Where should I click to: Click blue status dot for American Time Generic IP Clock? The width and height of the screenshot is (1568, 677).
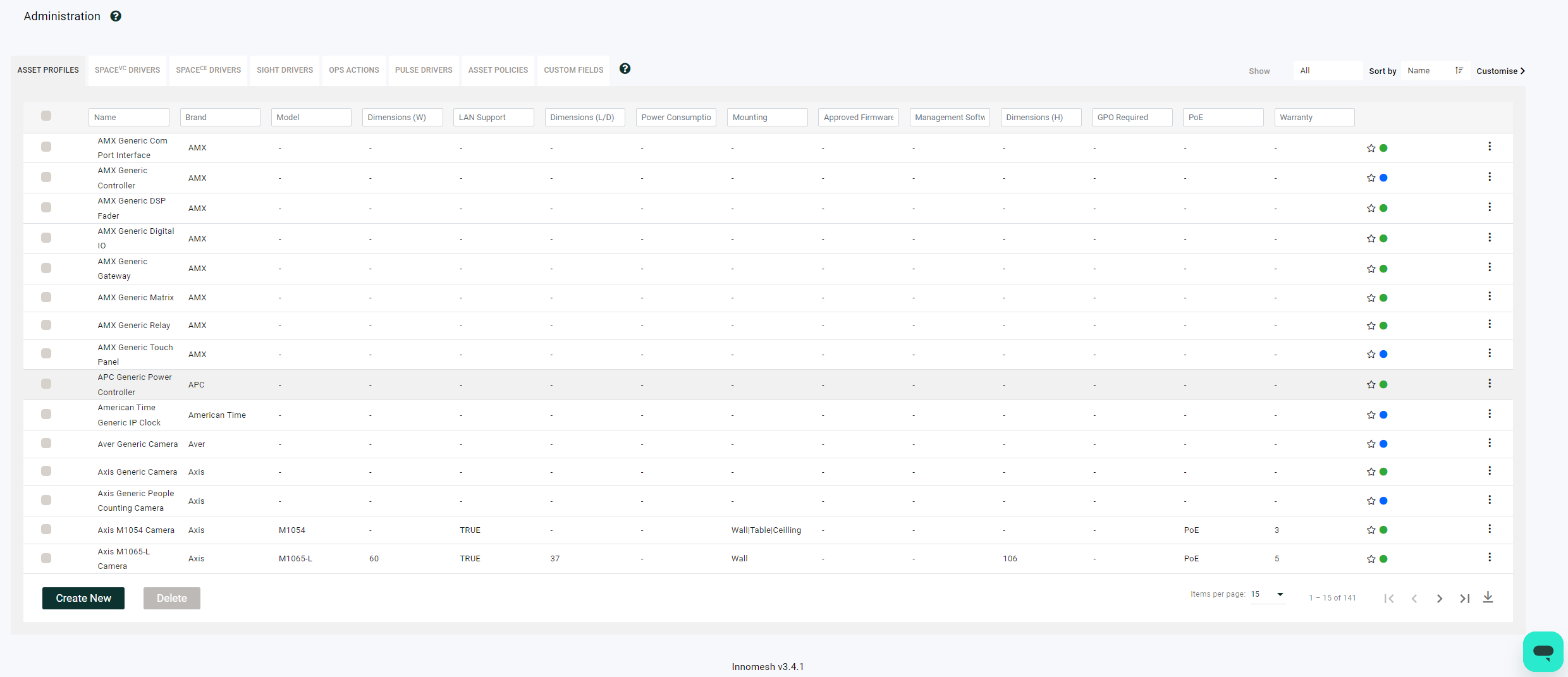(1383, 415)
